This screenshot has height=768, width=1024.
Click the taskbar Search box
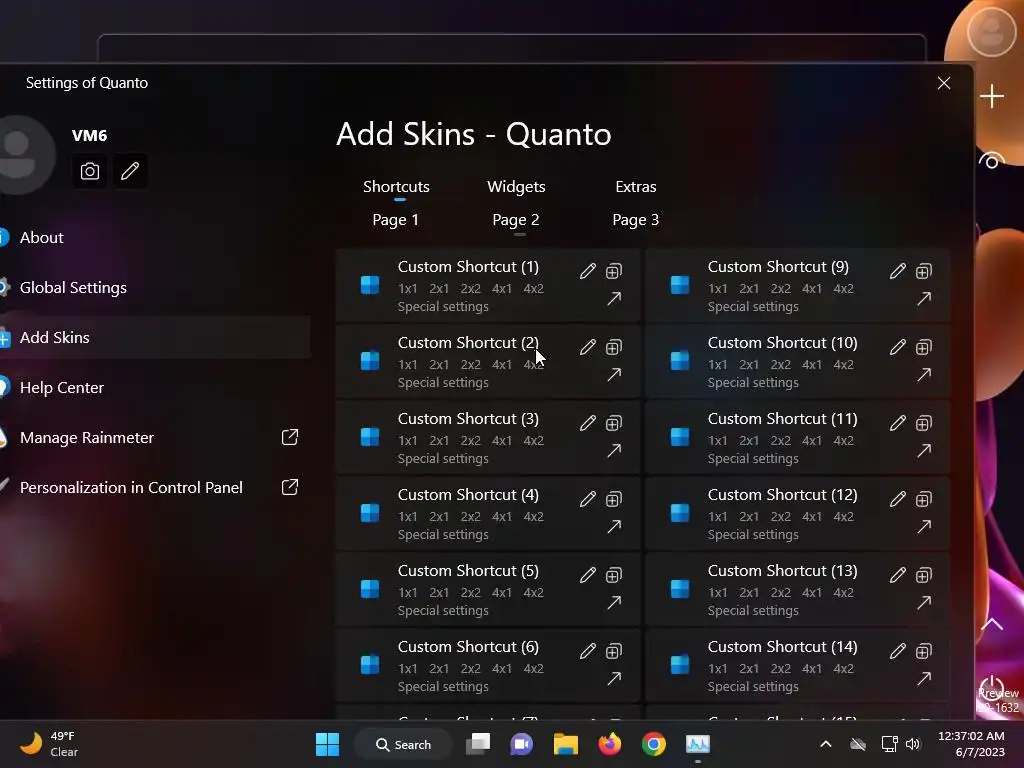coord(403,744)
